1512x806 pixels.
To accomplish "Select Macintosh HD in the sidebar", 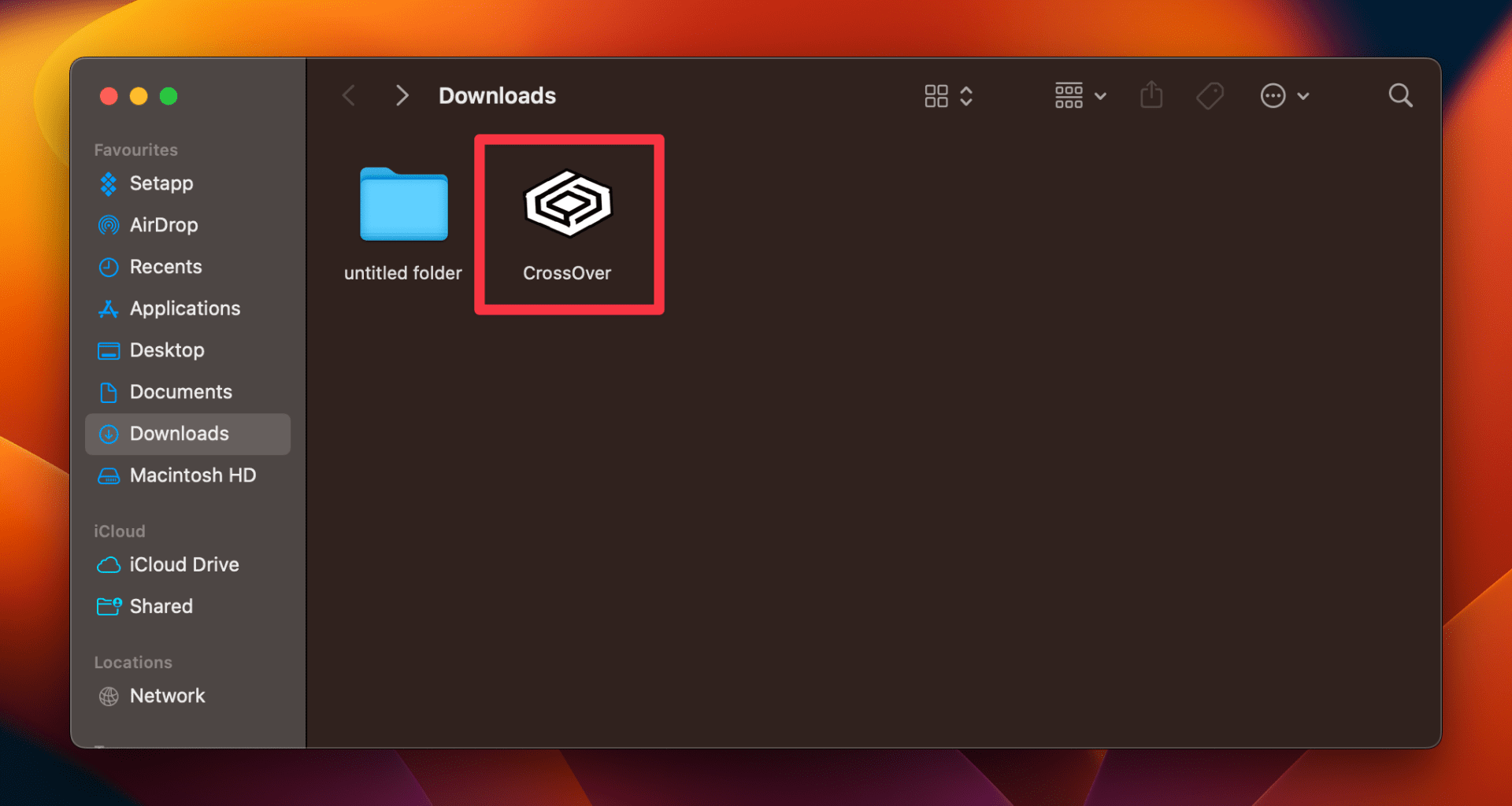I will pyautogui.click(x=193, y=475).
